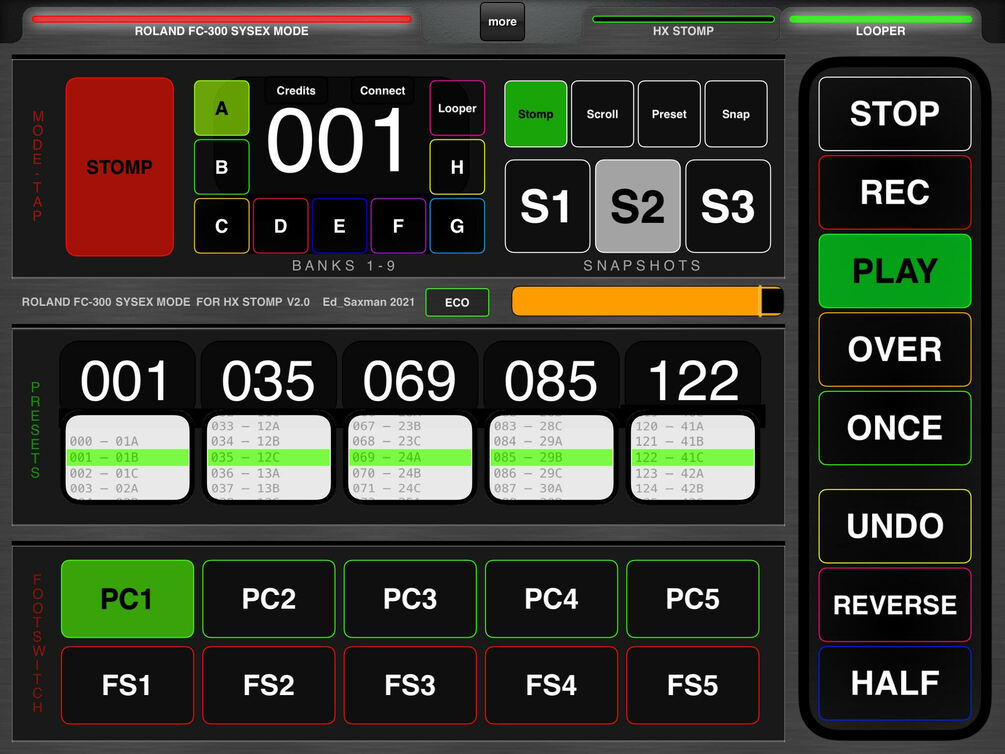Viewport: 1005px width, 754px height.
Task: Trigger preset change PC3
Action: point(410,599)
